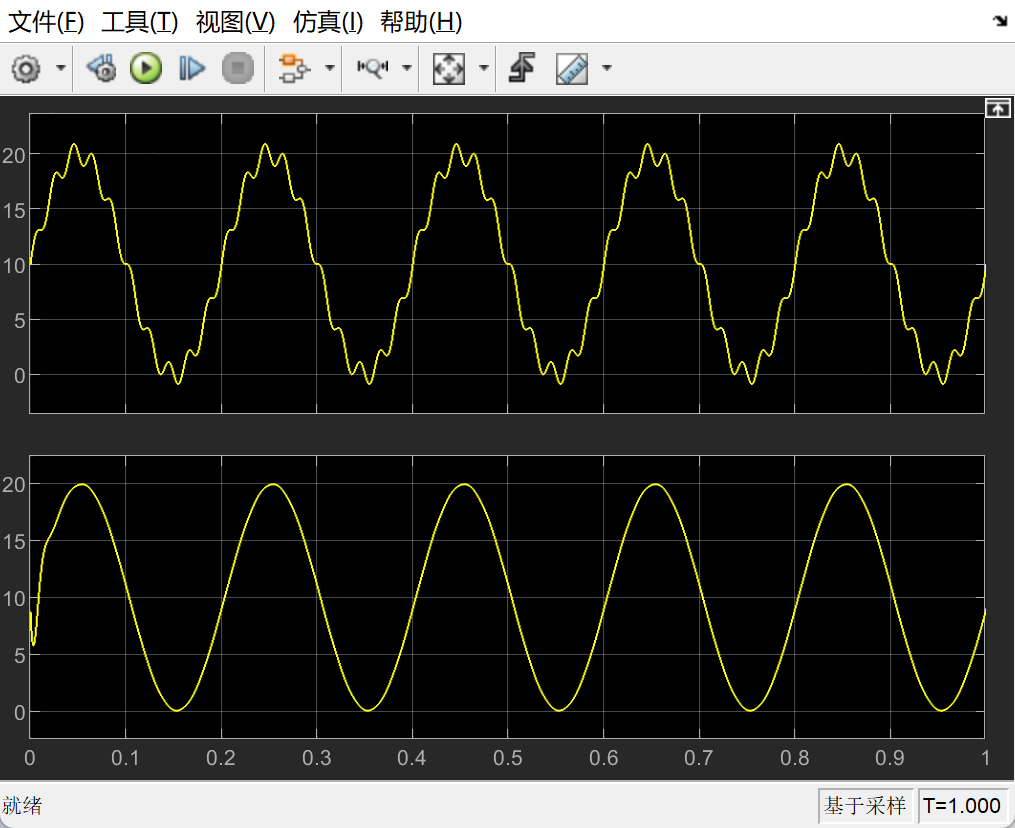Screen dimensions: 1015x828
Task: Open the scope configuration properties gear
Action: click(x=26, y=68)
